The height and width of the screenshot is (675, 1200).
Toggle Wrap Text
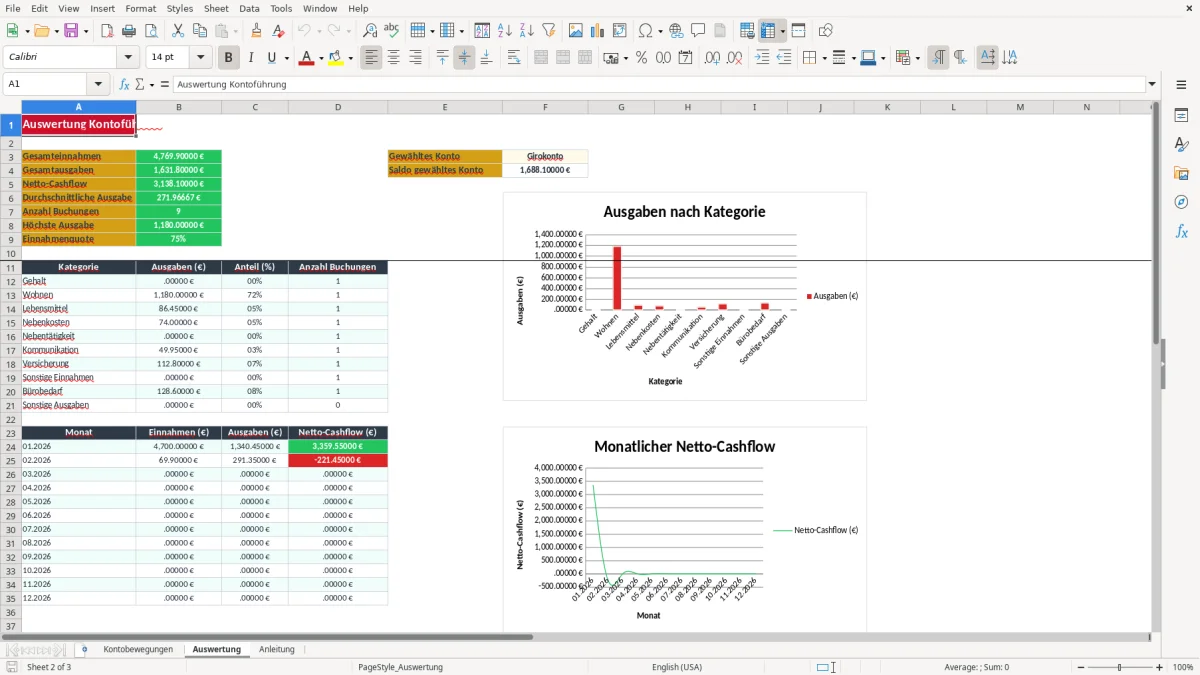514,58
